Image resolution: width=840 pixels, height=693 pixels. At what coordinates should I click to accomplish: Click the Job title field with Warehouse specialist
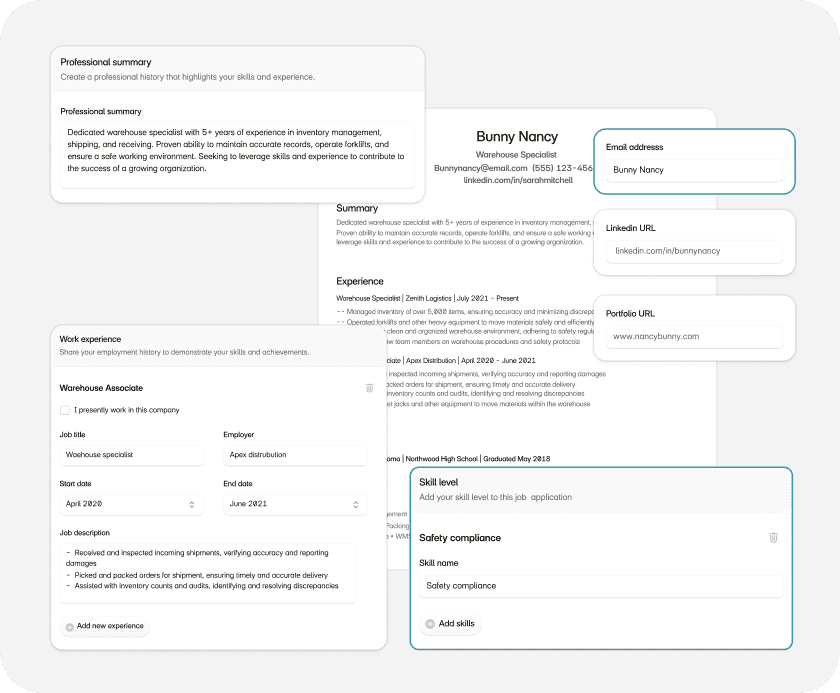coord(131,455)
